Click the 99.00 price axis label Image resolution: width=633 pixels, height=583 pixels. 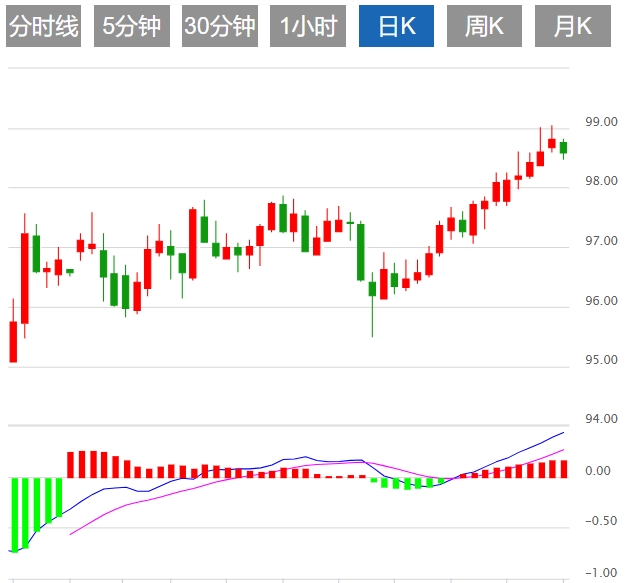click(602, 122)
